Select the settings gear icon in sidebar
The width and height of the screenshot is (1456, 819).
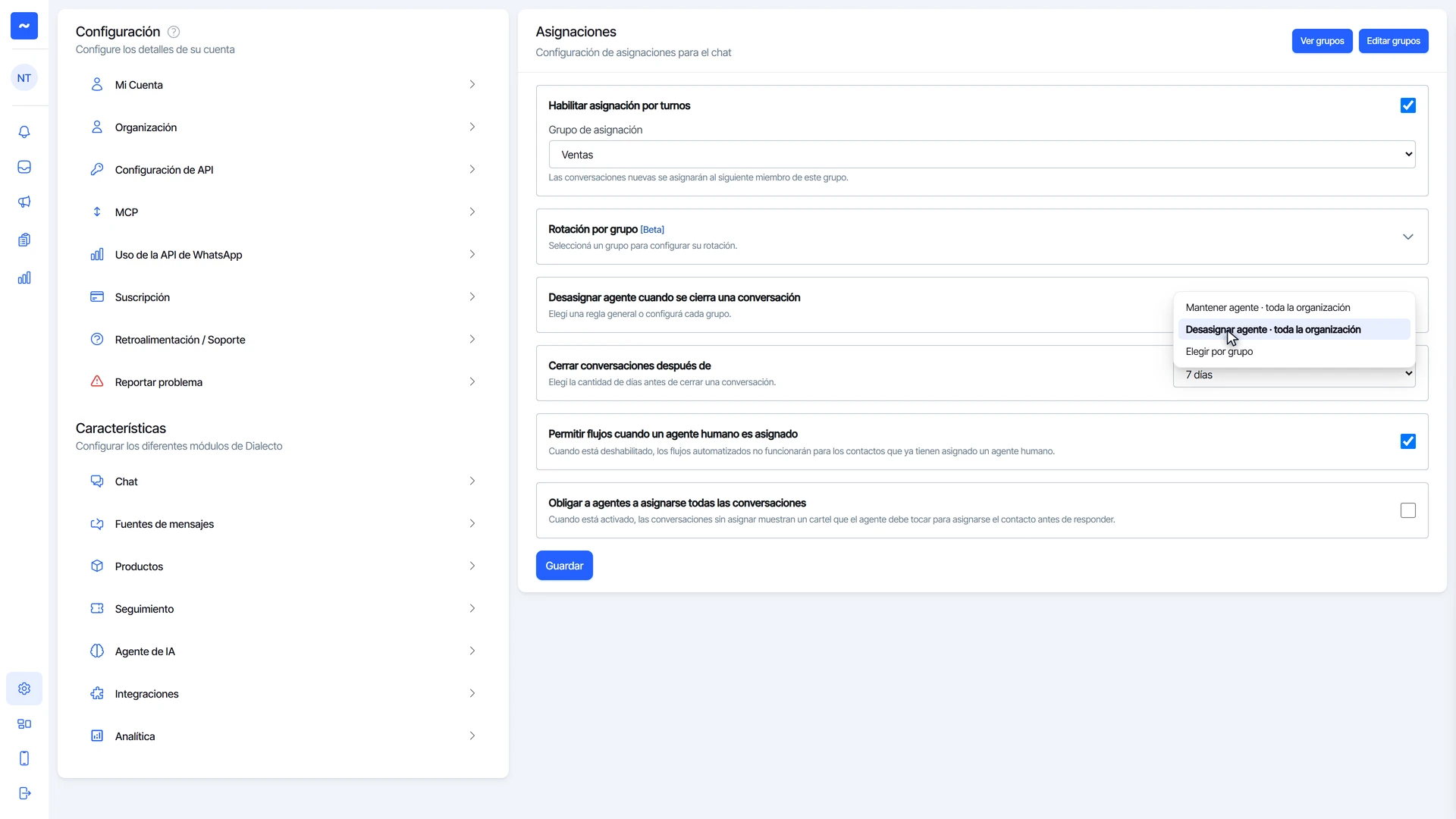tap(24, 689)
